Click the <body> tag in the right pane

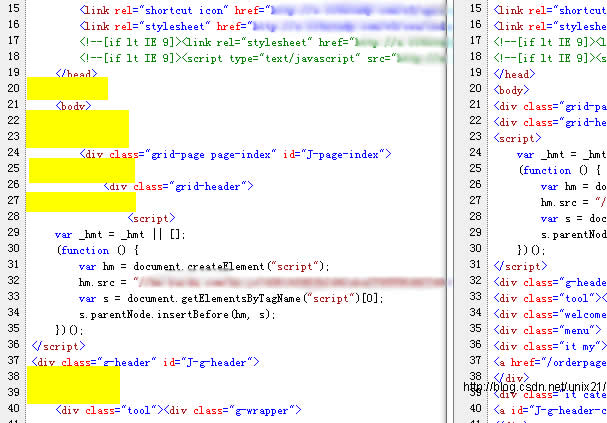point(511,90)
